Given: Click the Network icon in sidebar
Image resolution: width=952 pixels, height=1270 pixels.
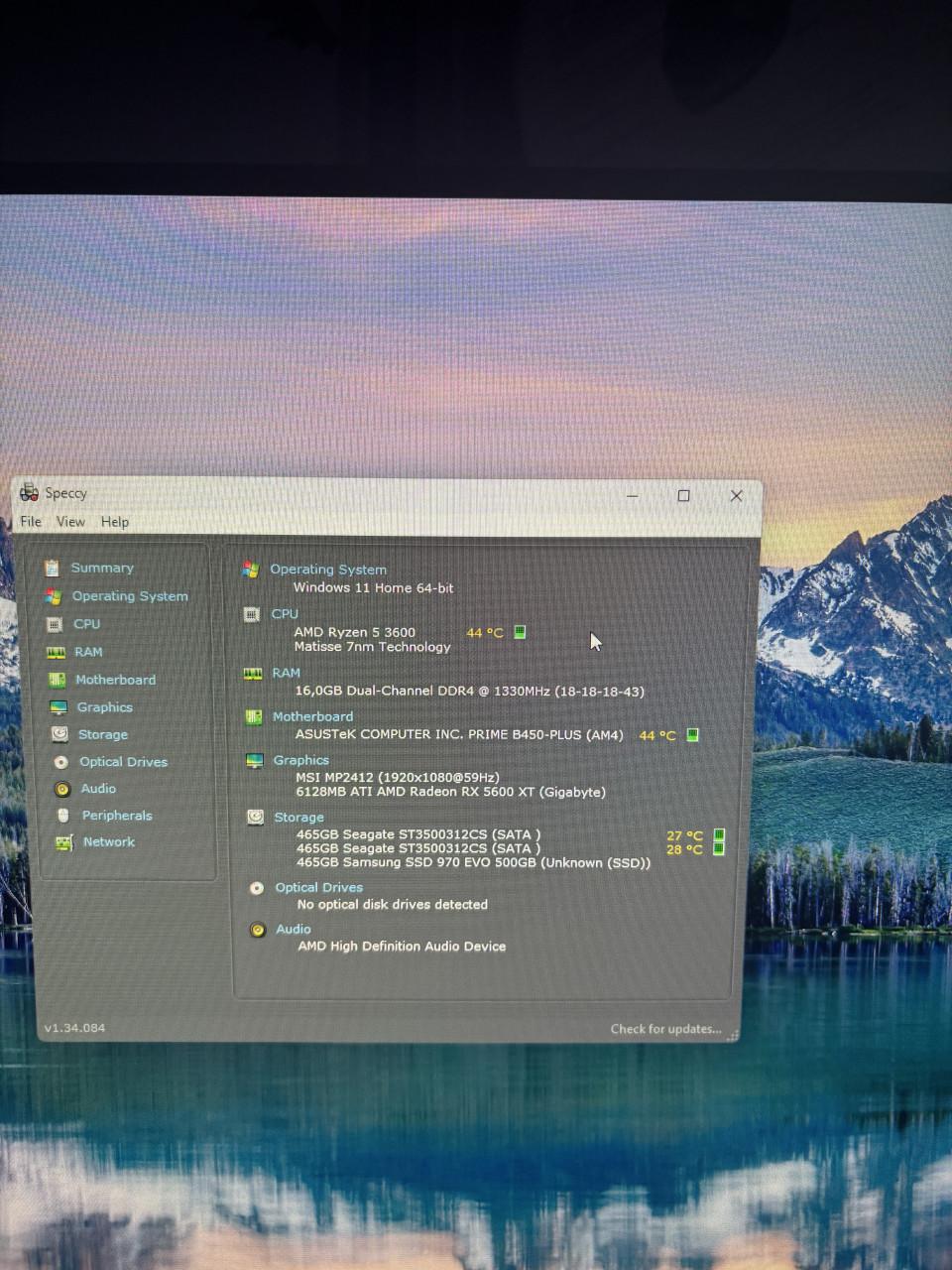Looking at the screenshot, I should pos(64,842).
